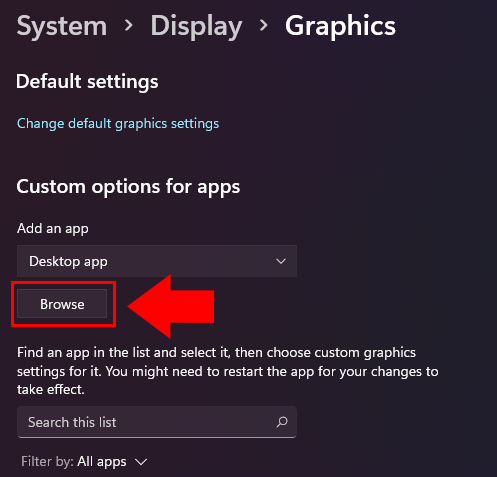Screen dimensions: 497x477
Task: Click the magnifier search icon
Action: tap(282, 422)
